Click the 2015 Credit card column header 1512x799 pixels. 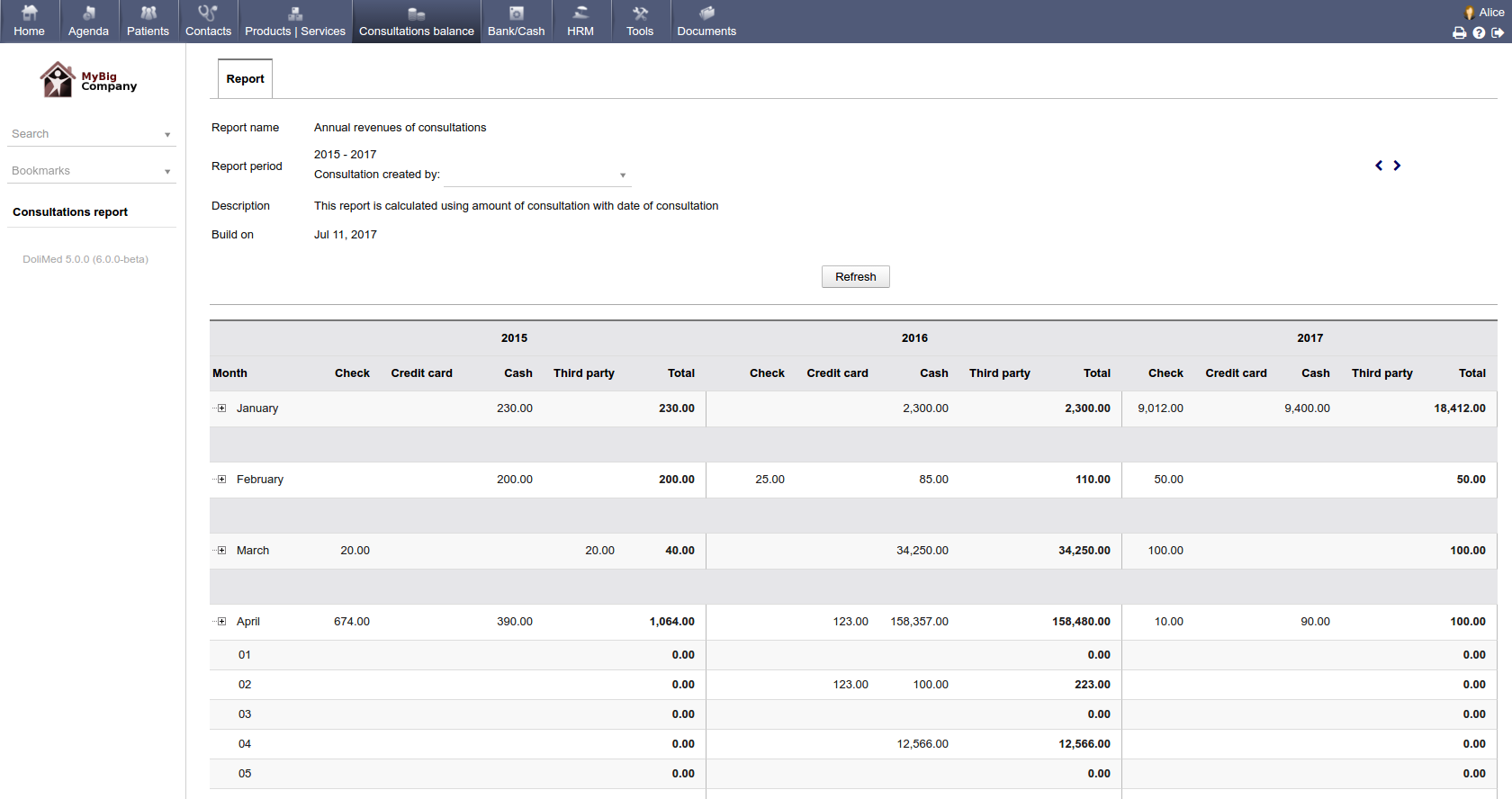tap(421, 373)
